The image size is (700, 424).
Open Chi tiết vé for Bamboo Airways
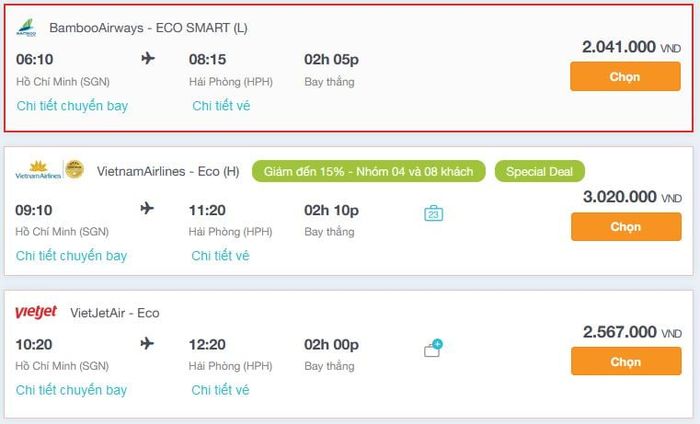[x=221, y=106]
